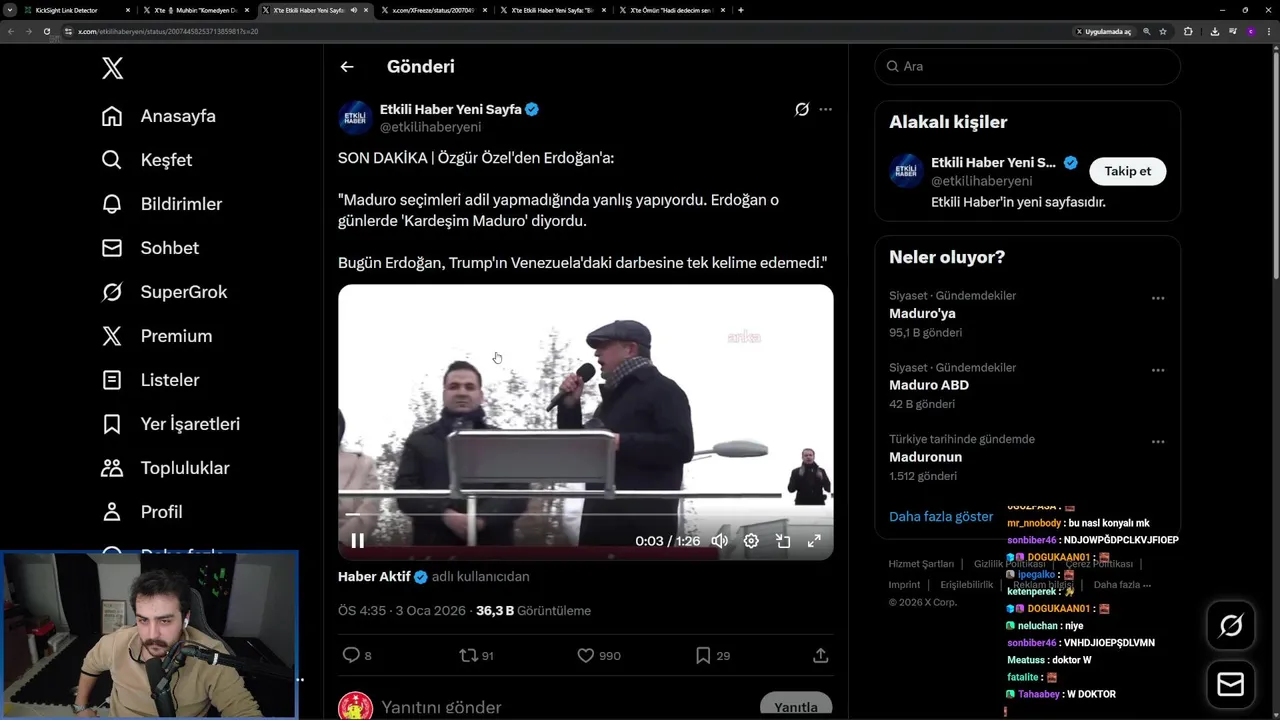
Task: Go back with the Gönderi arrow
Action: [347, 67]
